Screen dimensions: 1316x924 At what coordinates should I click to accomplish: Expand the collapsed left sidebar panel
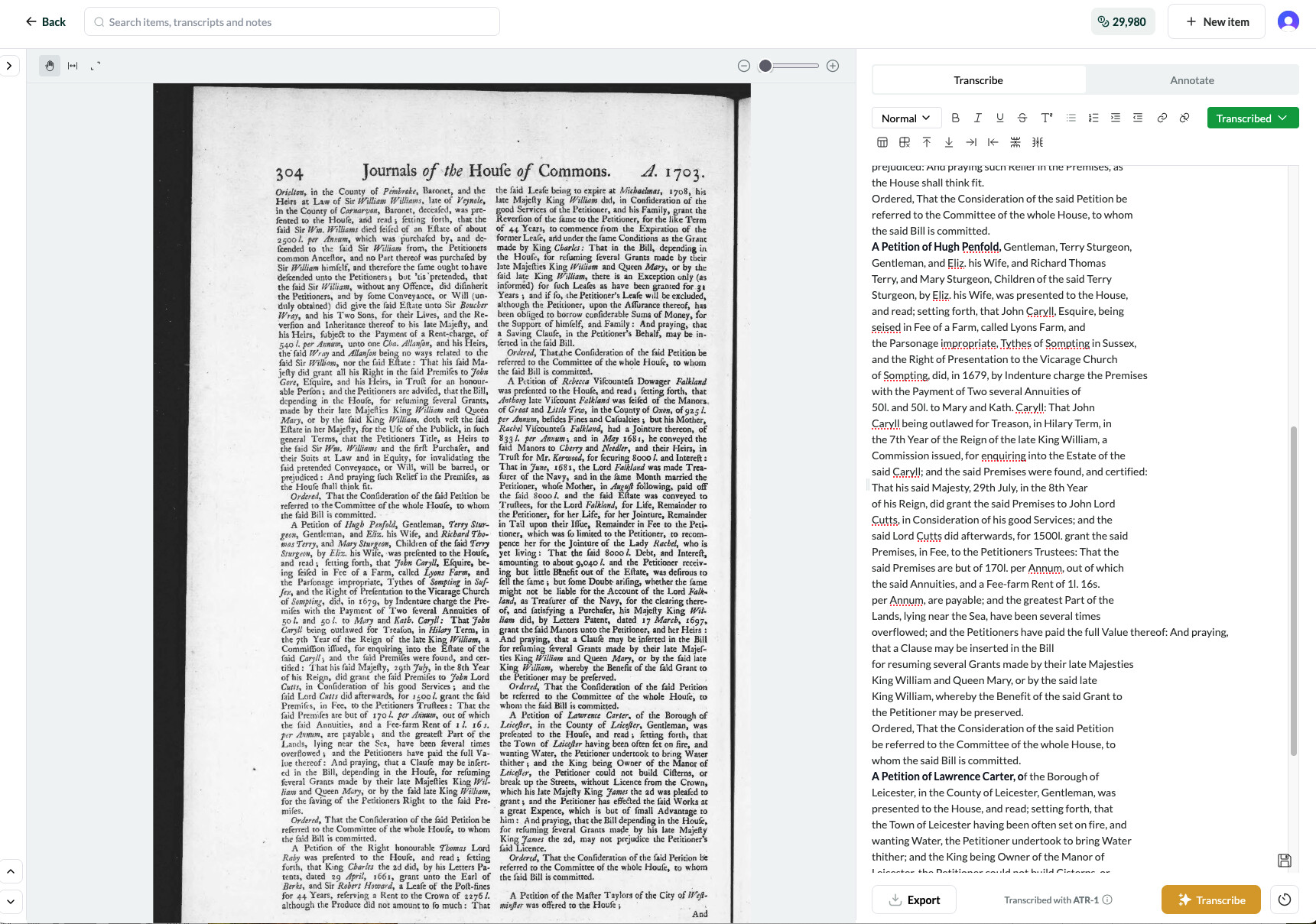coord(9,66)
